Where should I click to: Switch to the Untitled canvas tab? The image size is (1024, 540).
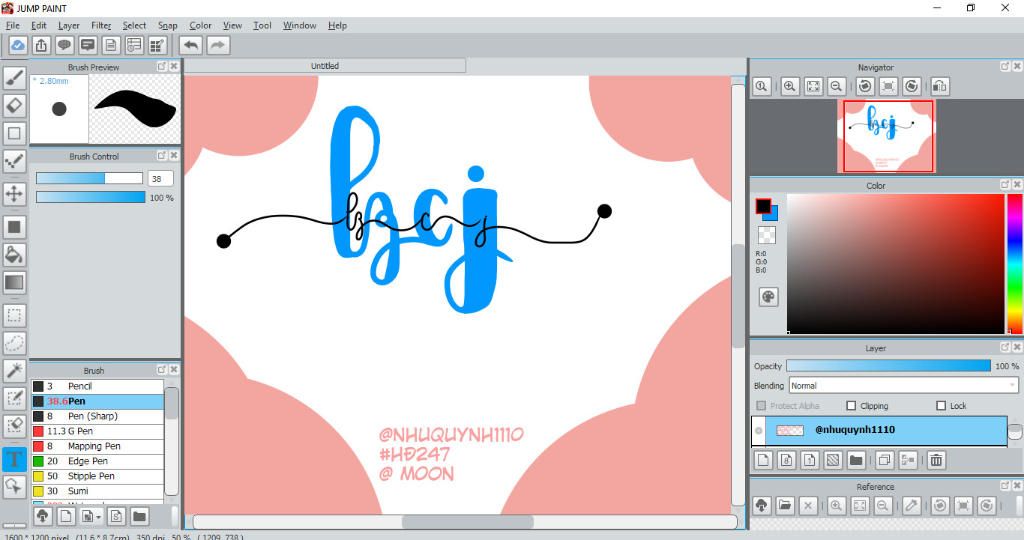tap(325, 66)
